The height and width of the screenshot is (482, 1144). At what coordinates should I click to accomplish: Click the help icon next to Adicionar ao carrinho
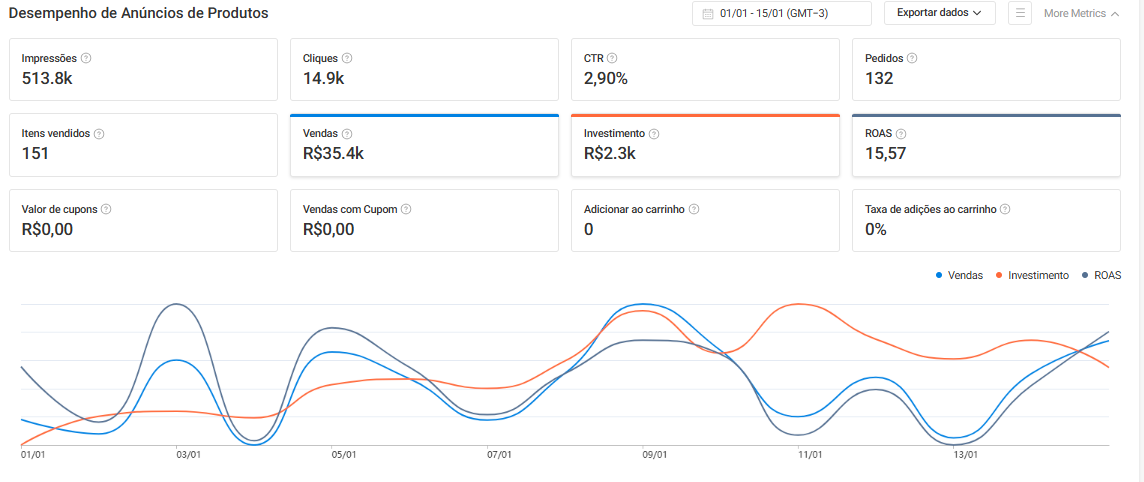[x=694, y=209]
